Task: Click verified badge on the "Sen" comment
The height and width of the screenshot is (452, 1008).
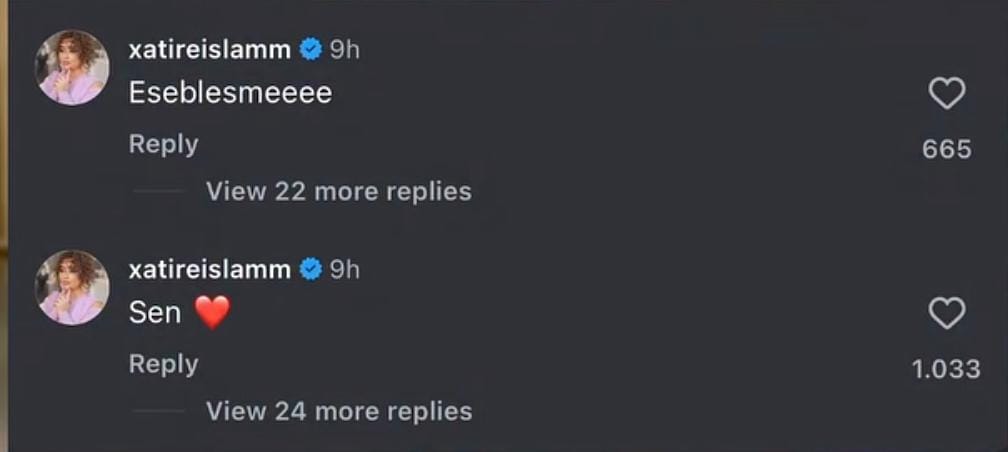Action: pyautogui.click(x=311, y=269)
